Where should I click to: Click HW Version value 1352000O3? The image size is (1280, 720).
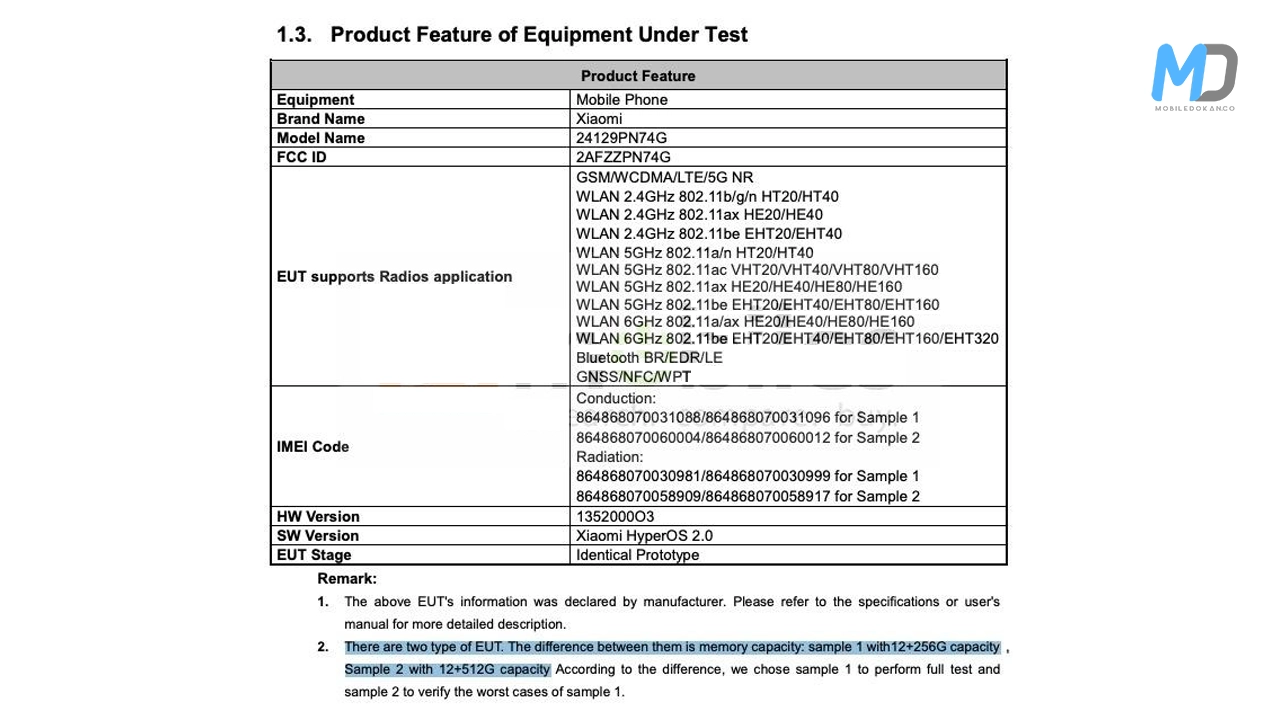[615, 517]
